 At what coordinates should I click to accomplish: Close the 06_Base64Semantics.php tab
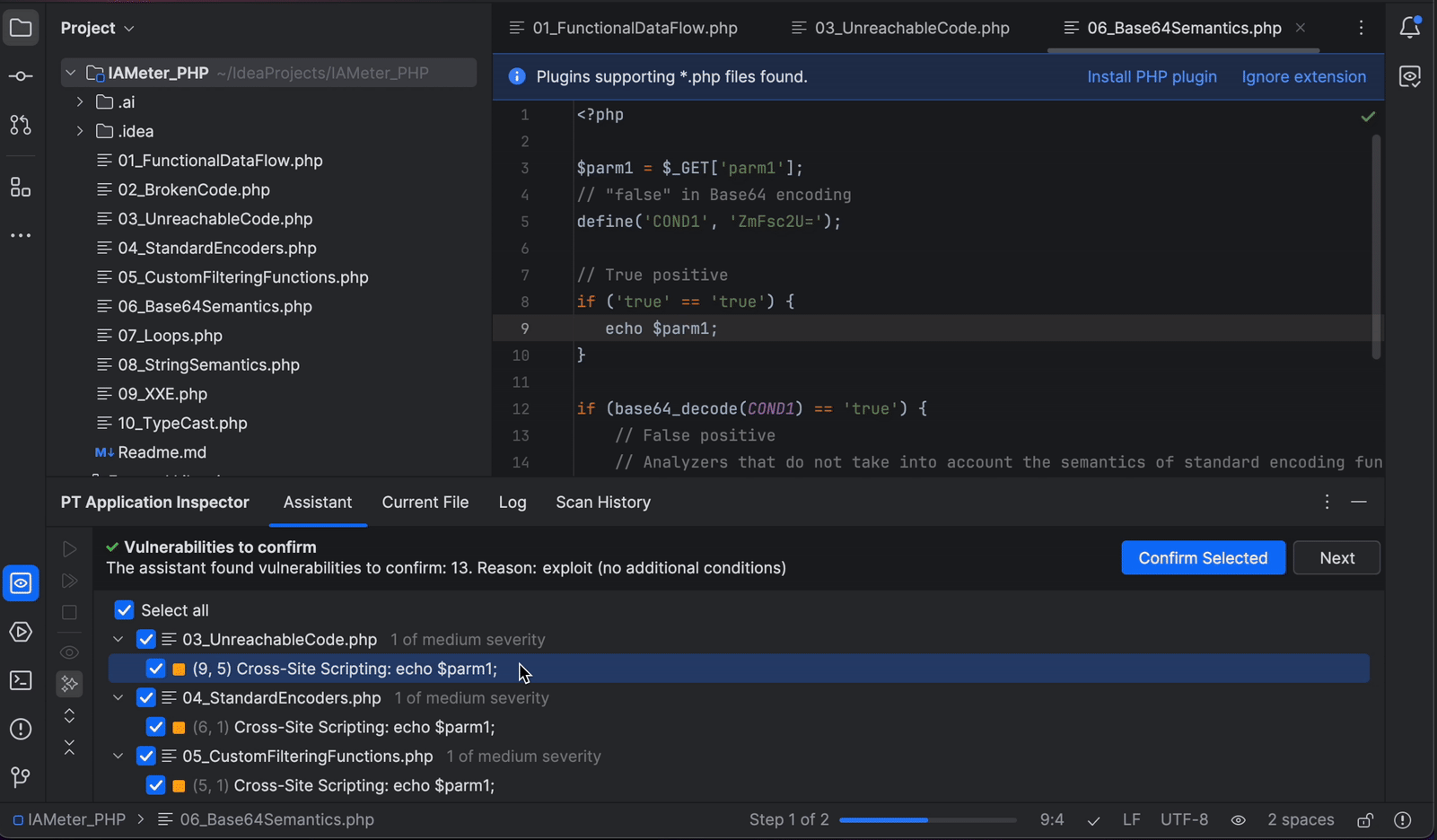(1300, 28)
